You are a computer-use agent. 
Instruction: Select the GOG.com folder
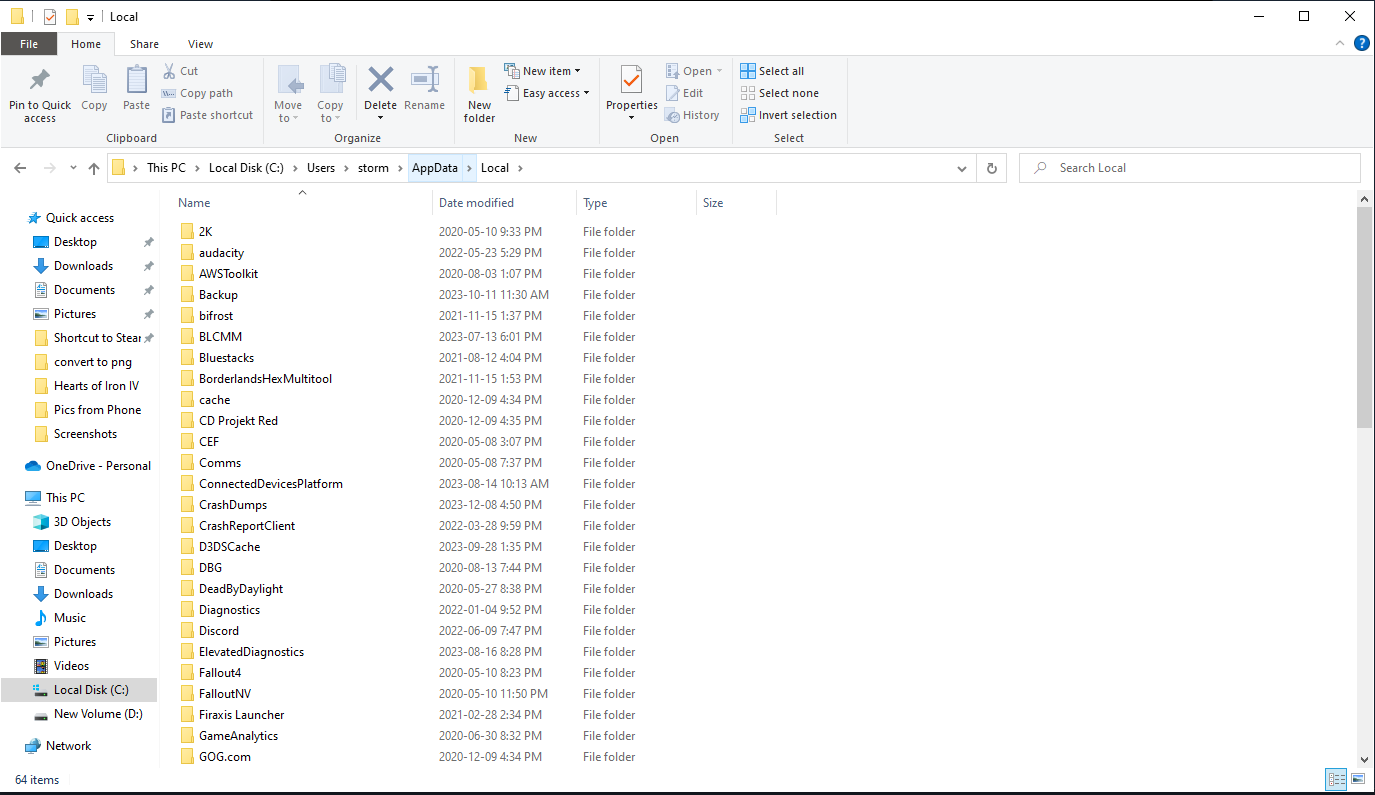[225, 757]
